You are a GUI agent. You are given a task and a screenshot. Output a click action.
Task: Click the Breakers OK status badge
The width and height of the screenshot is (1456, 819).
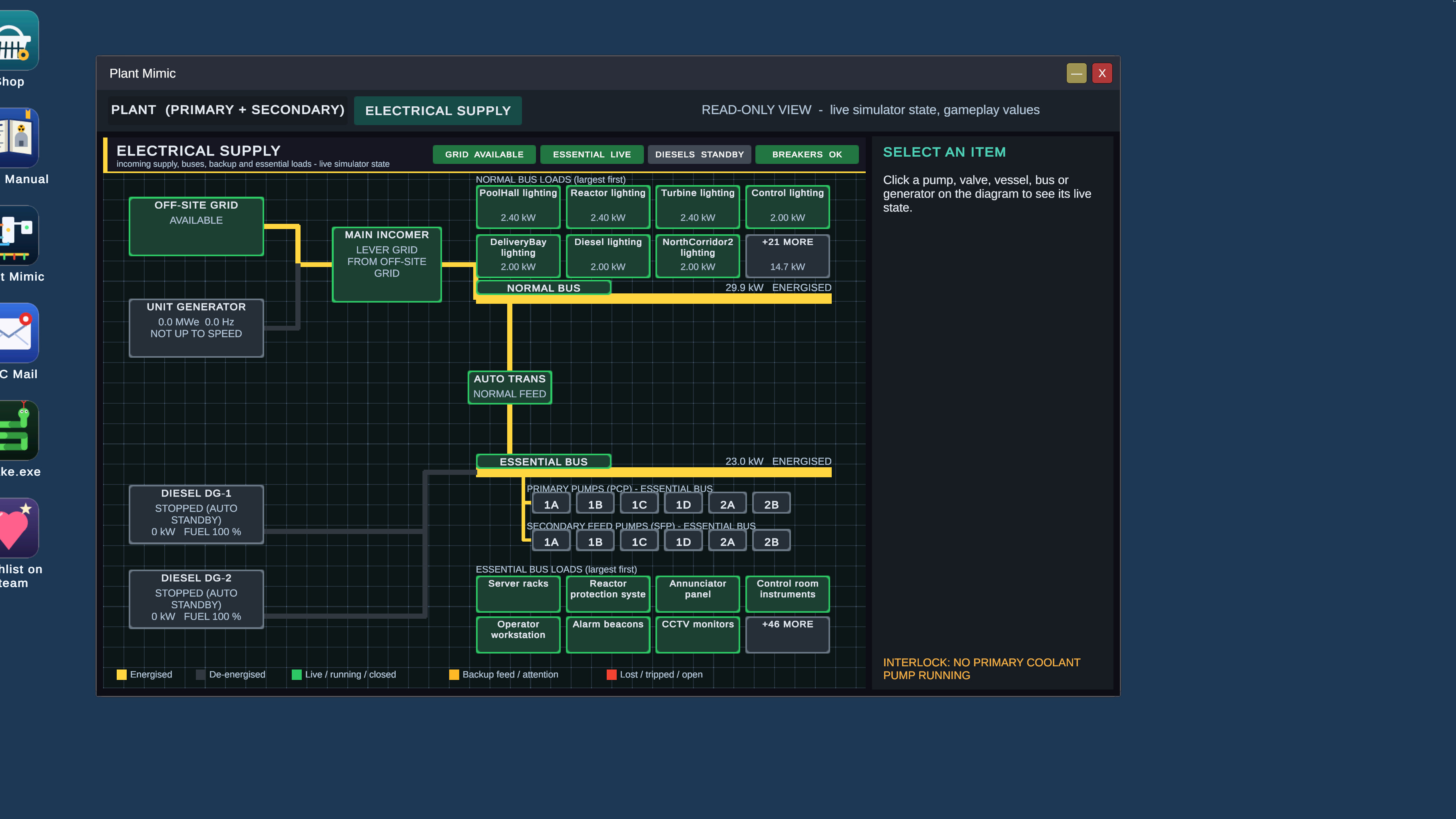tap(807, 154)
